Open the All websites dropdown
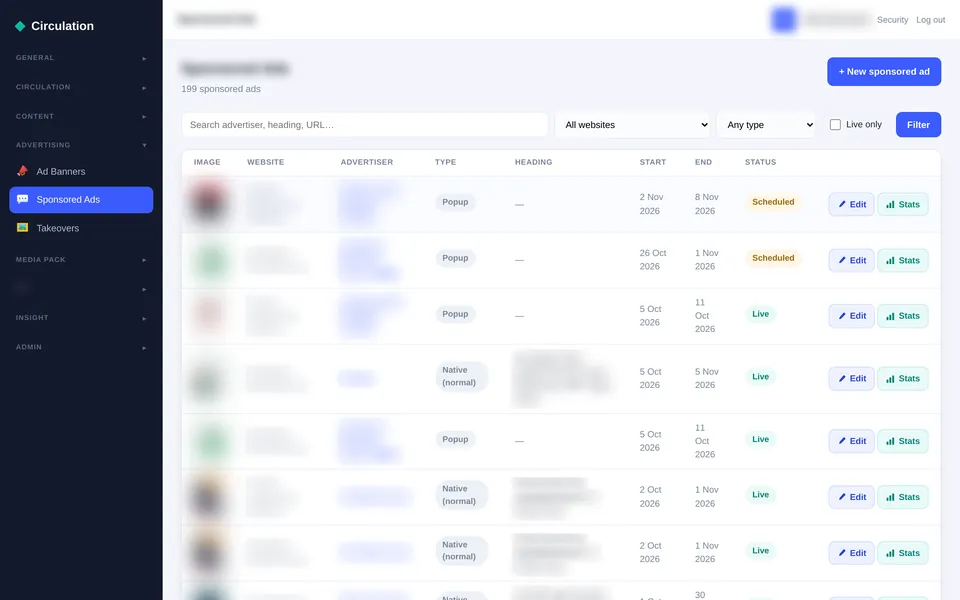The height and width of the screenshot is (600, 960). 632,125
